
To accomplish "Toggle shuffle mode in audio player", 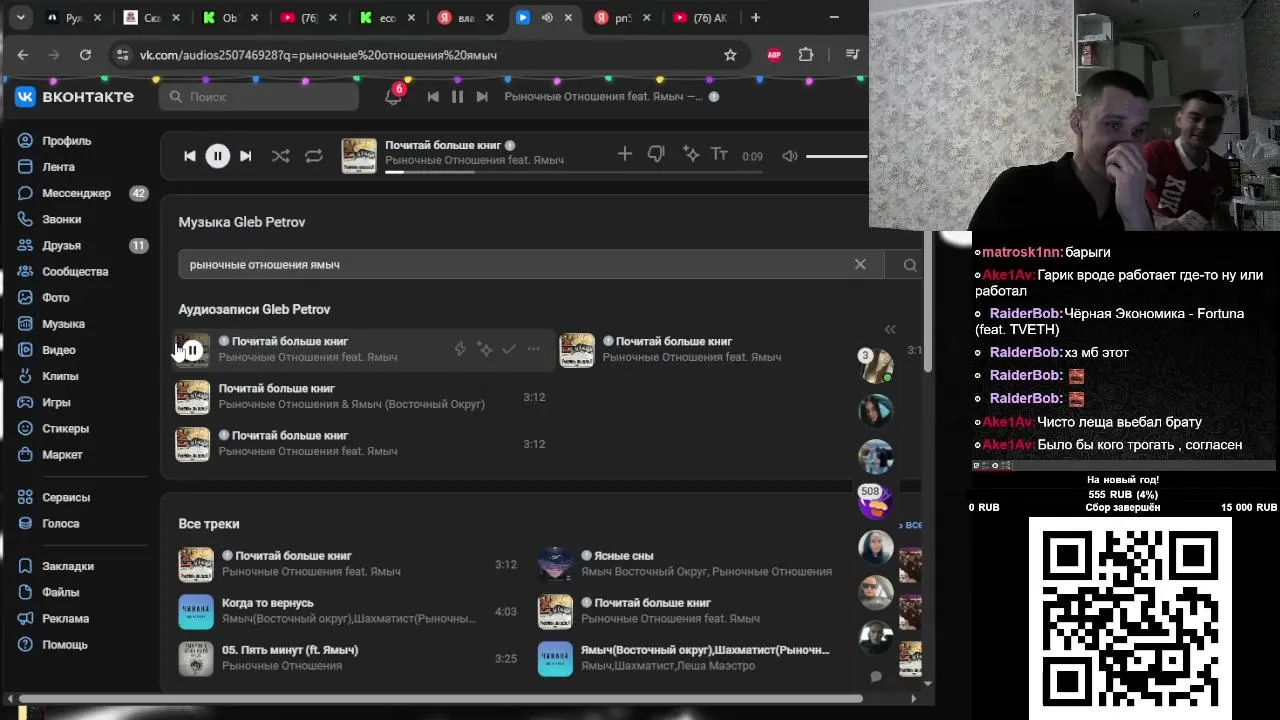I will pos(281,156).
